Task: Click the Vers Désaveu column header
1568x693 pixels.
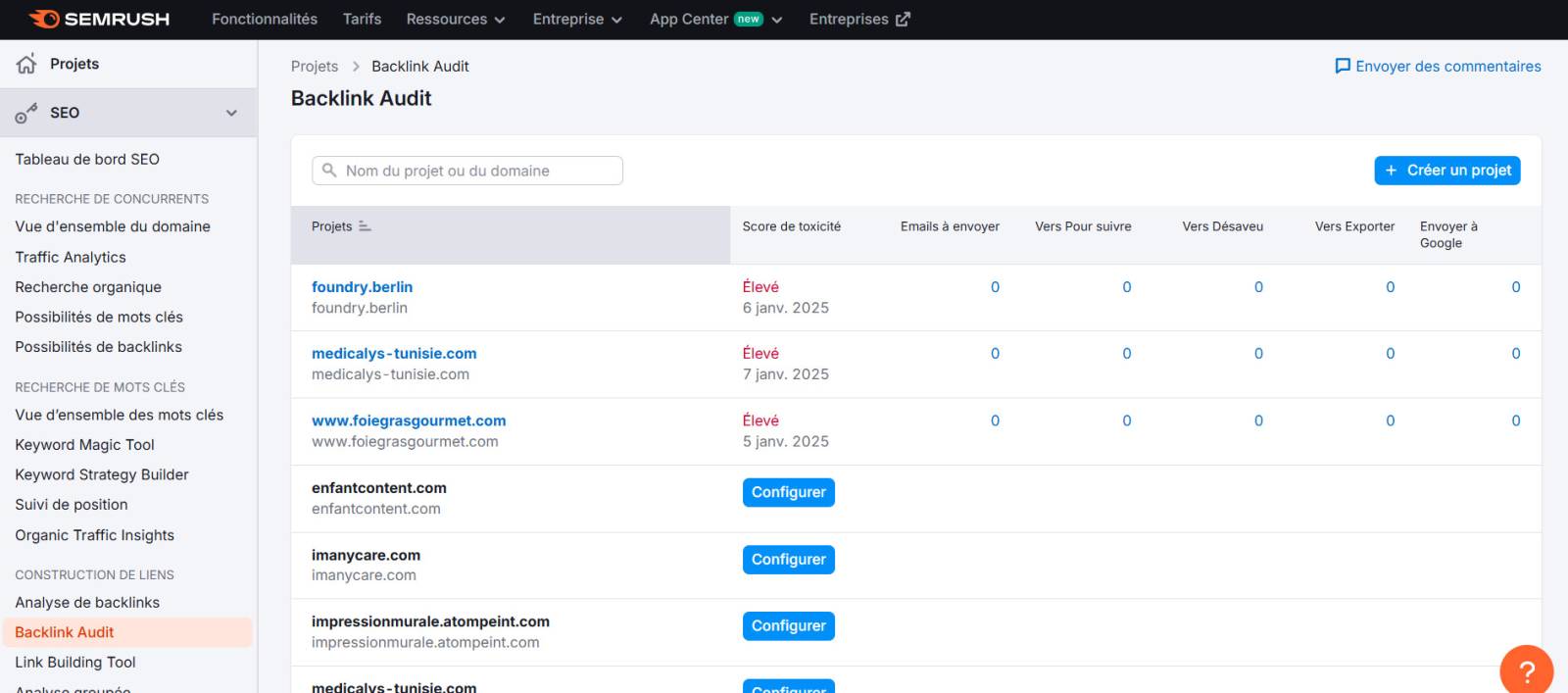Action: [x=1222, y=226]
